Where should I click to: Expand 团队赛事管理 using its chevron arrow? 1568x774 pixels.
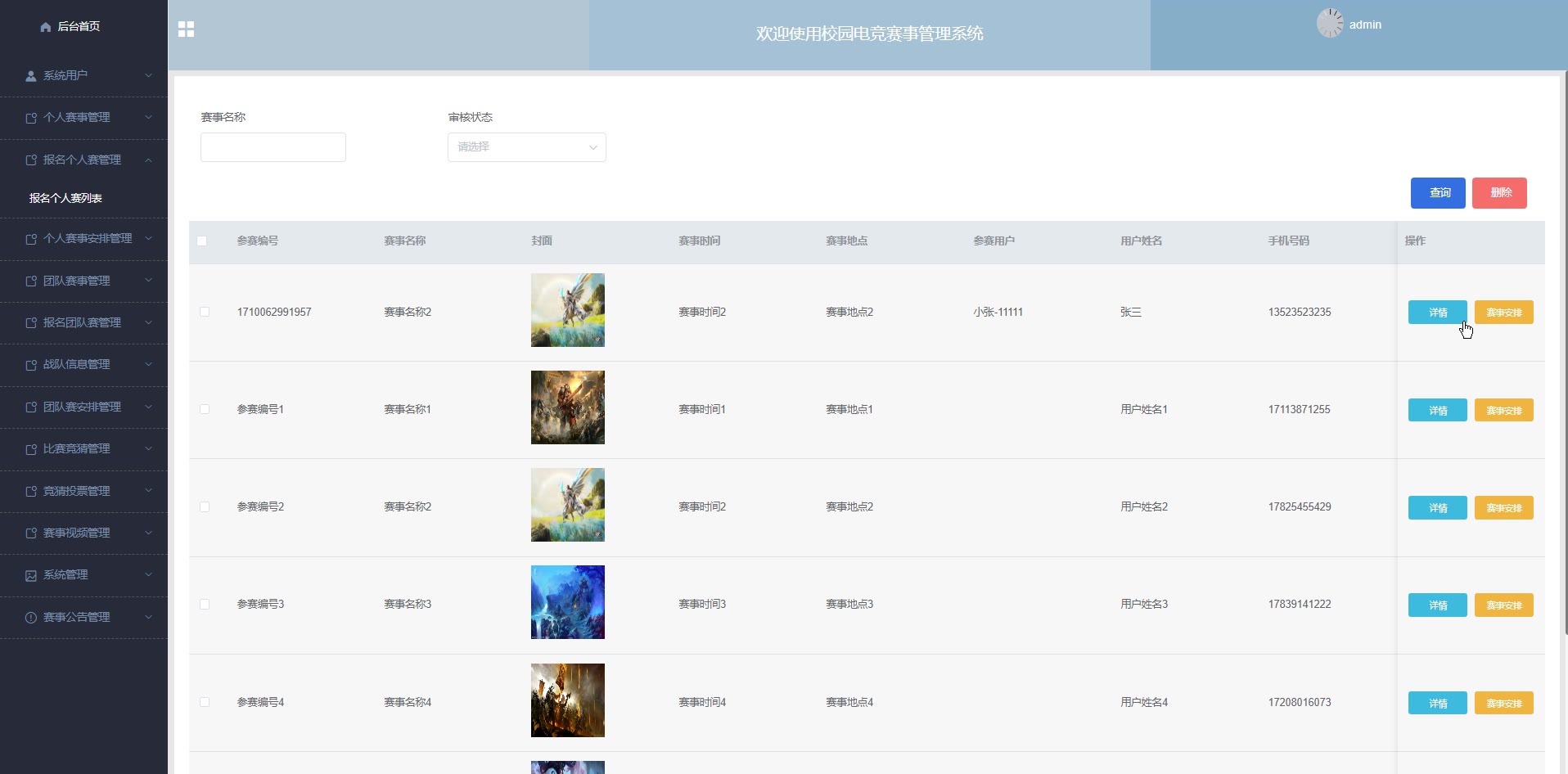[148, 281]
